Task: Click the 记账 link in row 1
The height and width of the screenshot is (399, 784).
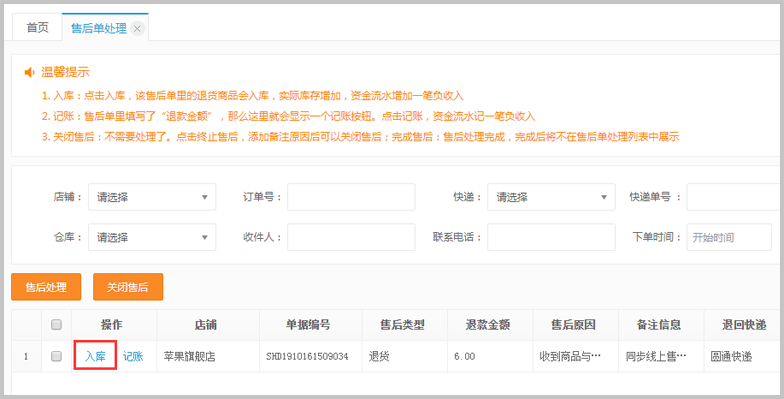Action: point(133,356)
